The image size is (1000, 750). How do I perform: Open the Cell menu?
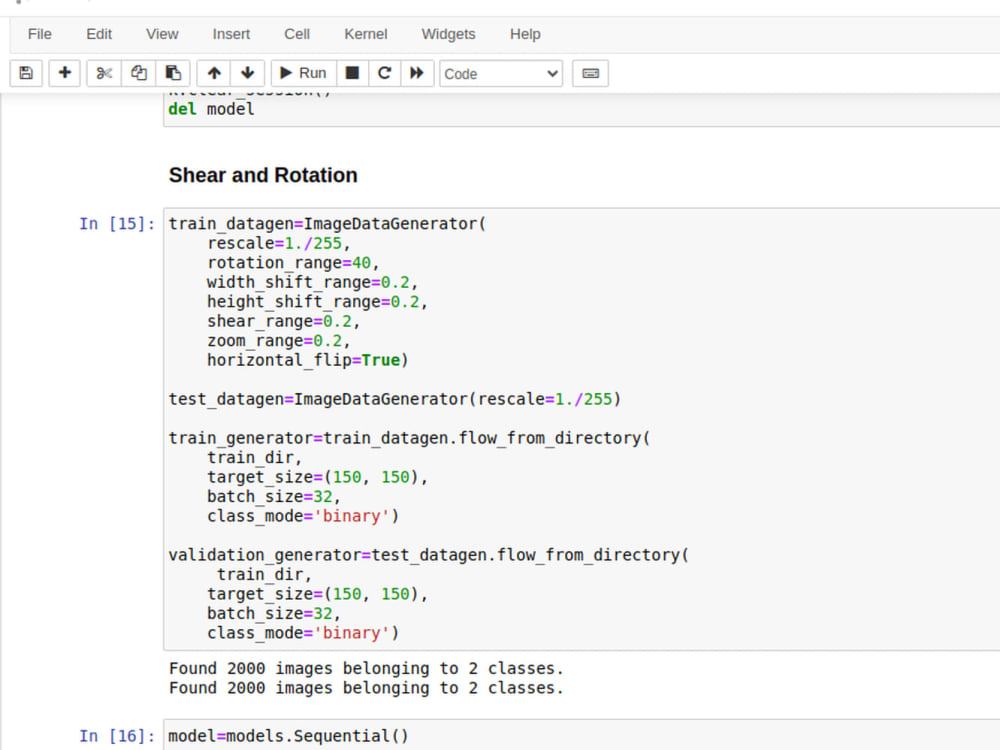296,33
